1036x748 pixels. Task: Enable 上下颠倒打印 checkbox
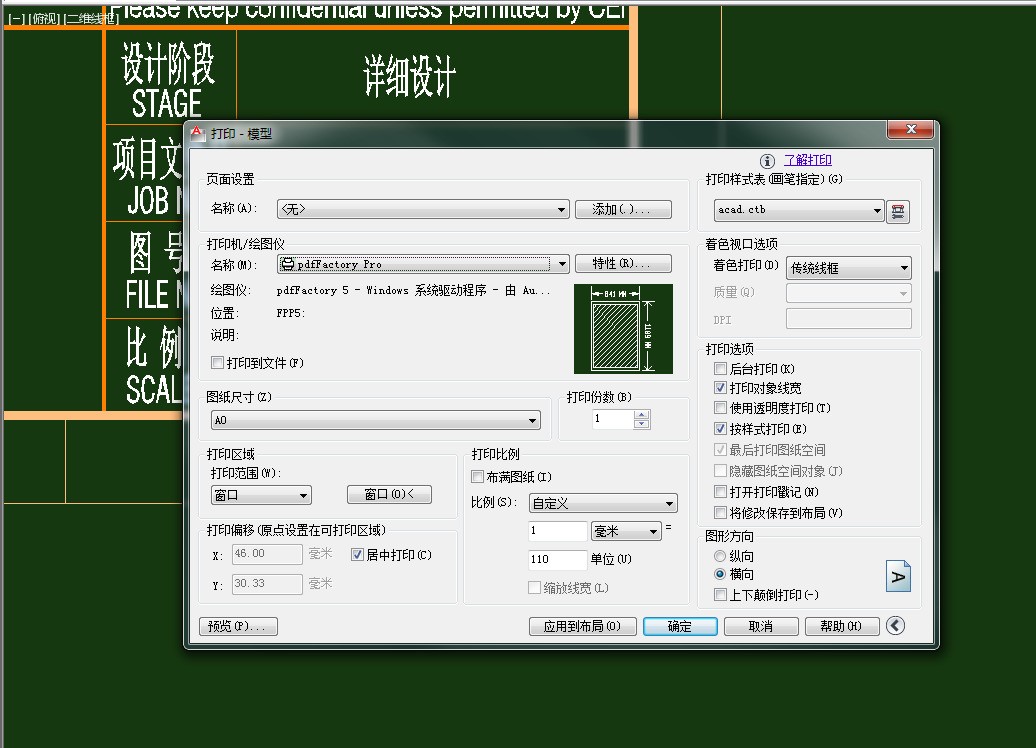coord(721,595)
